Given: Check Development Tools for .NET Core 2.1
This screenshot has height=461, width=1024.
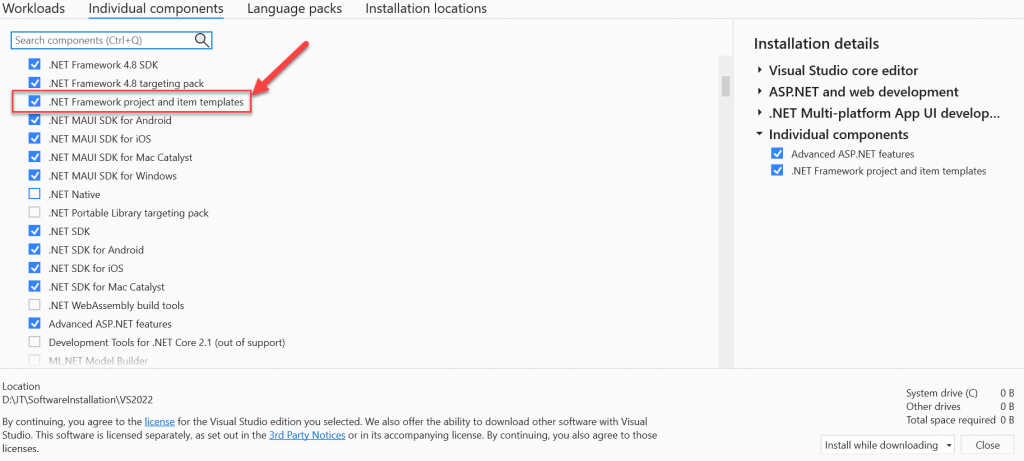Looking at the screenshot, I should click(x=35, y=342).
